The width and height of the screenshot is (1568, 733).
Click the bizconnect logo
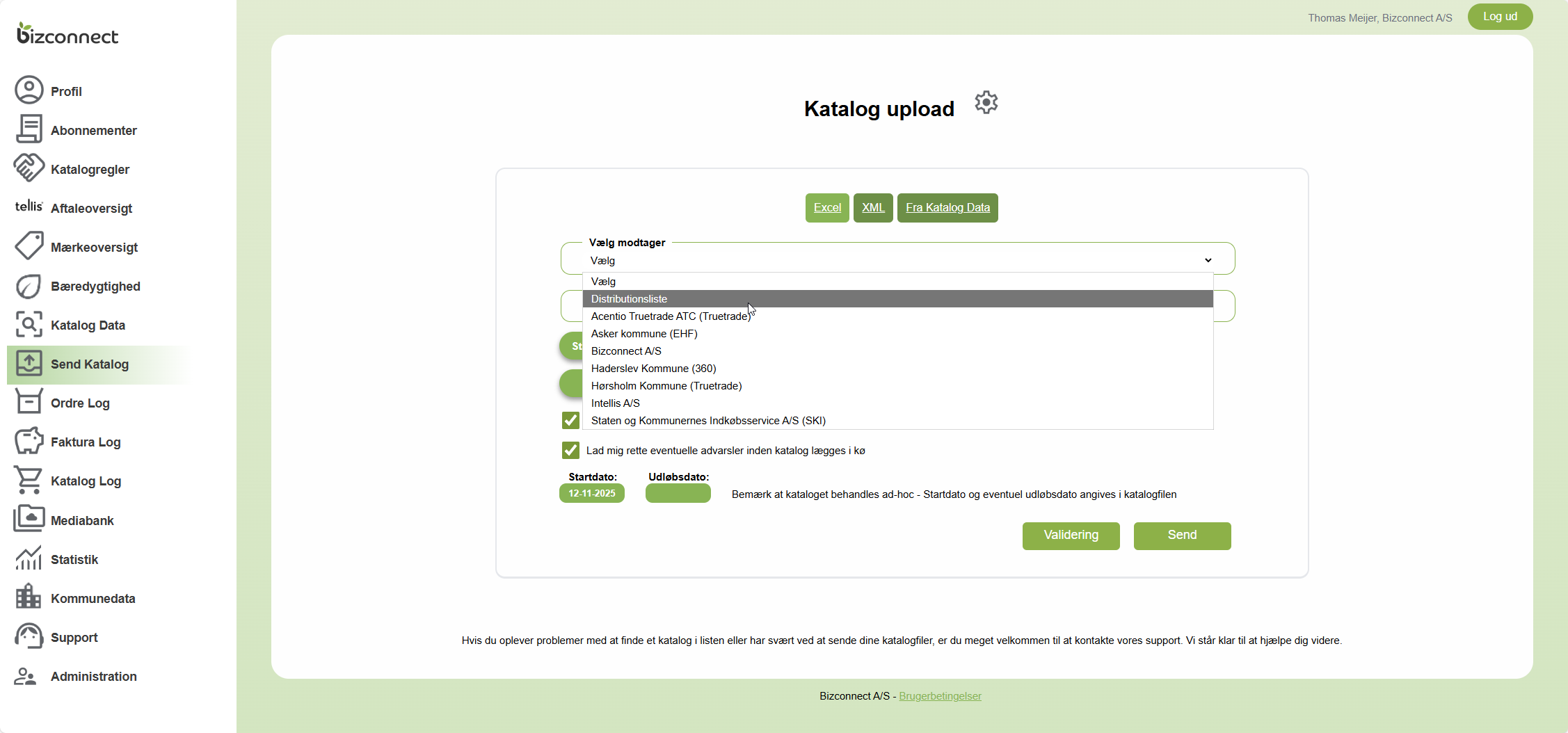(x=67, y=33)
